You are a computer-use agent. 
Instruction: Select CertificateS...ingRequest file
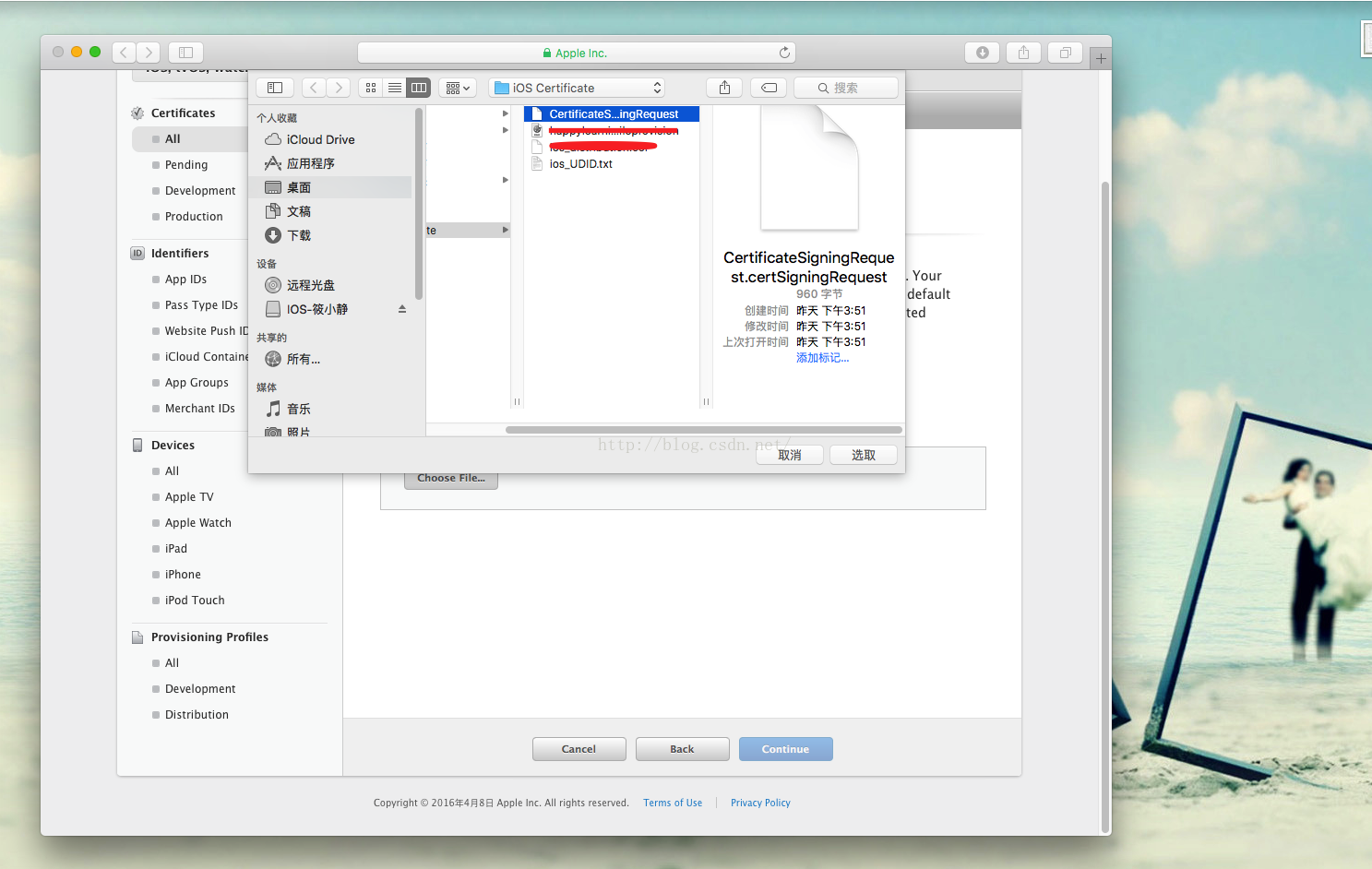pos(612,114)
